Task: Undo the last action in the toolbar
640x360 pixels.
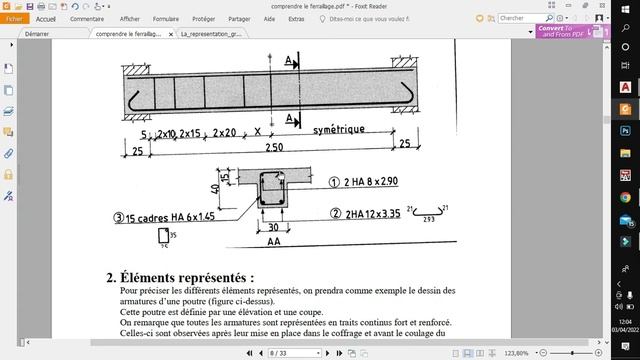Action: (x=75, y=7)
